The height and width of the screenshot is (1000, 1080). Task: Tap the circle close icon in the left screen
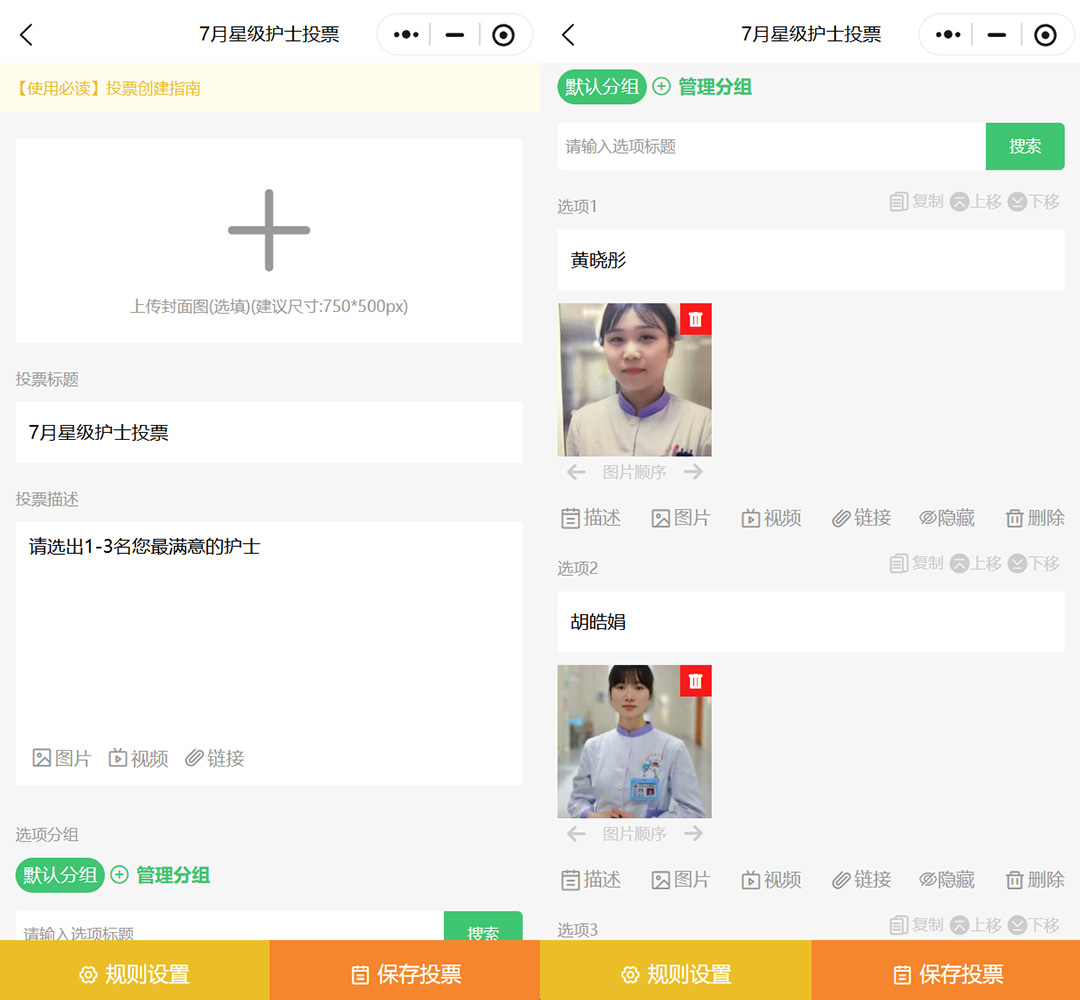coord(503,34)
